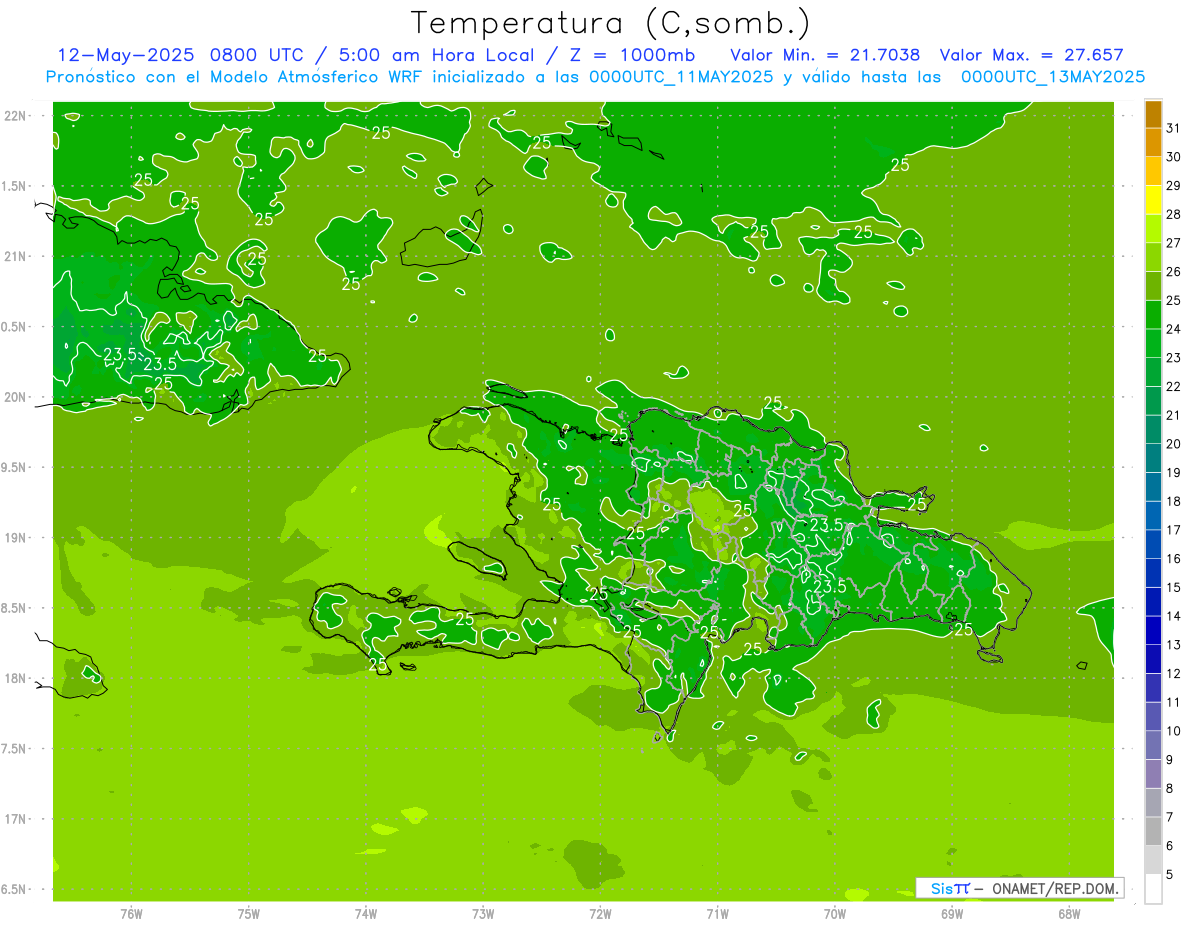The image size is (1200, 927).
Task: Click the '1.5N' latitude label
Action: [x=15, y=186]
